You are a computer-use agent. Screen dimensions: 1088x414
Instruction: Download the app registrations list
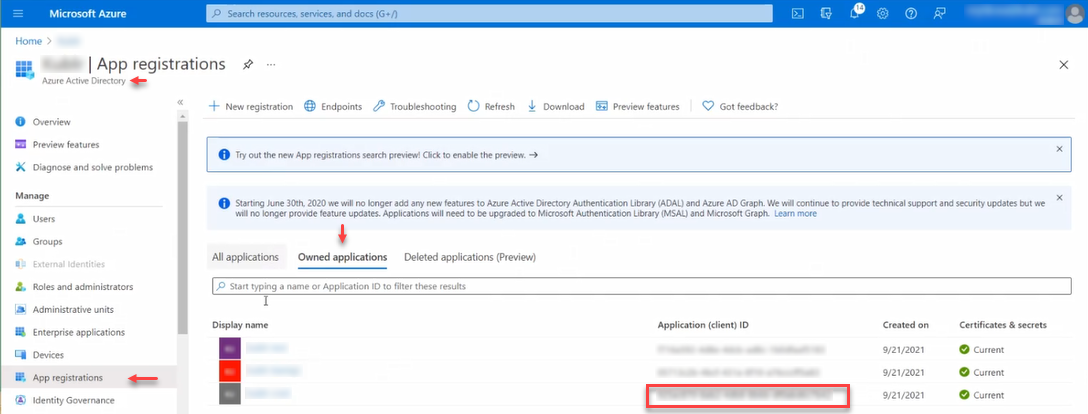[555, 106]
